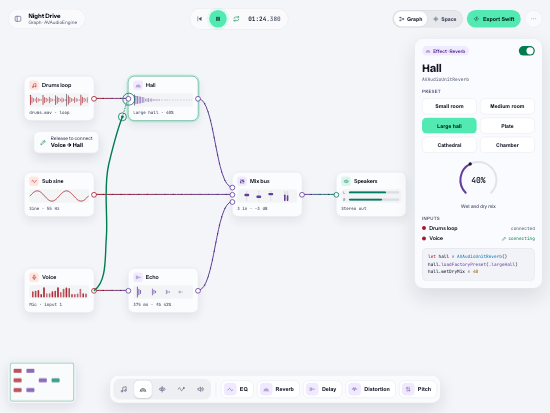Add a Distortion effect node
This screenshot has width=550, height=413.
370,389
